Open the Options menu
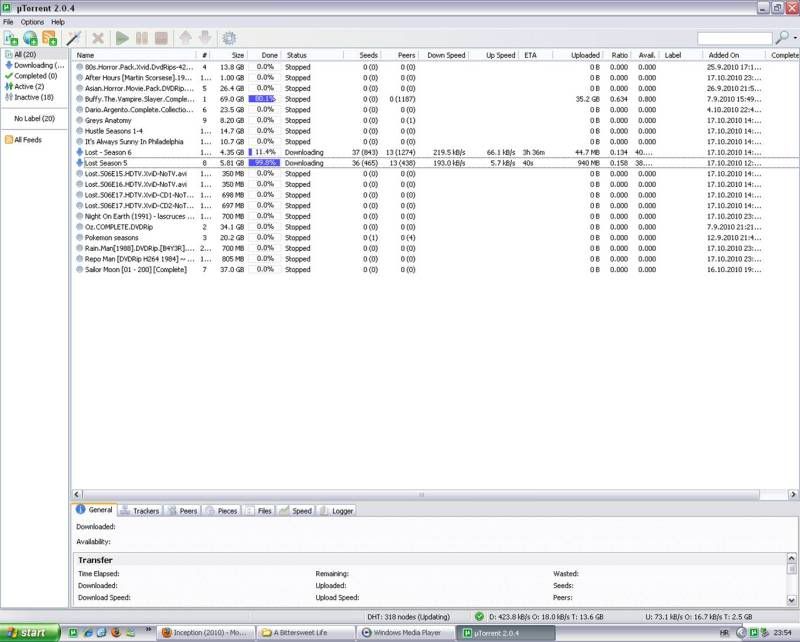The height and width of the screenshot is (642, 800). (x=32, y=21)
